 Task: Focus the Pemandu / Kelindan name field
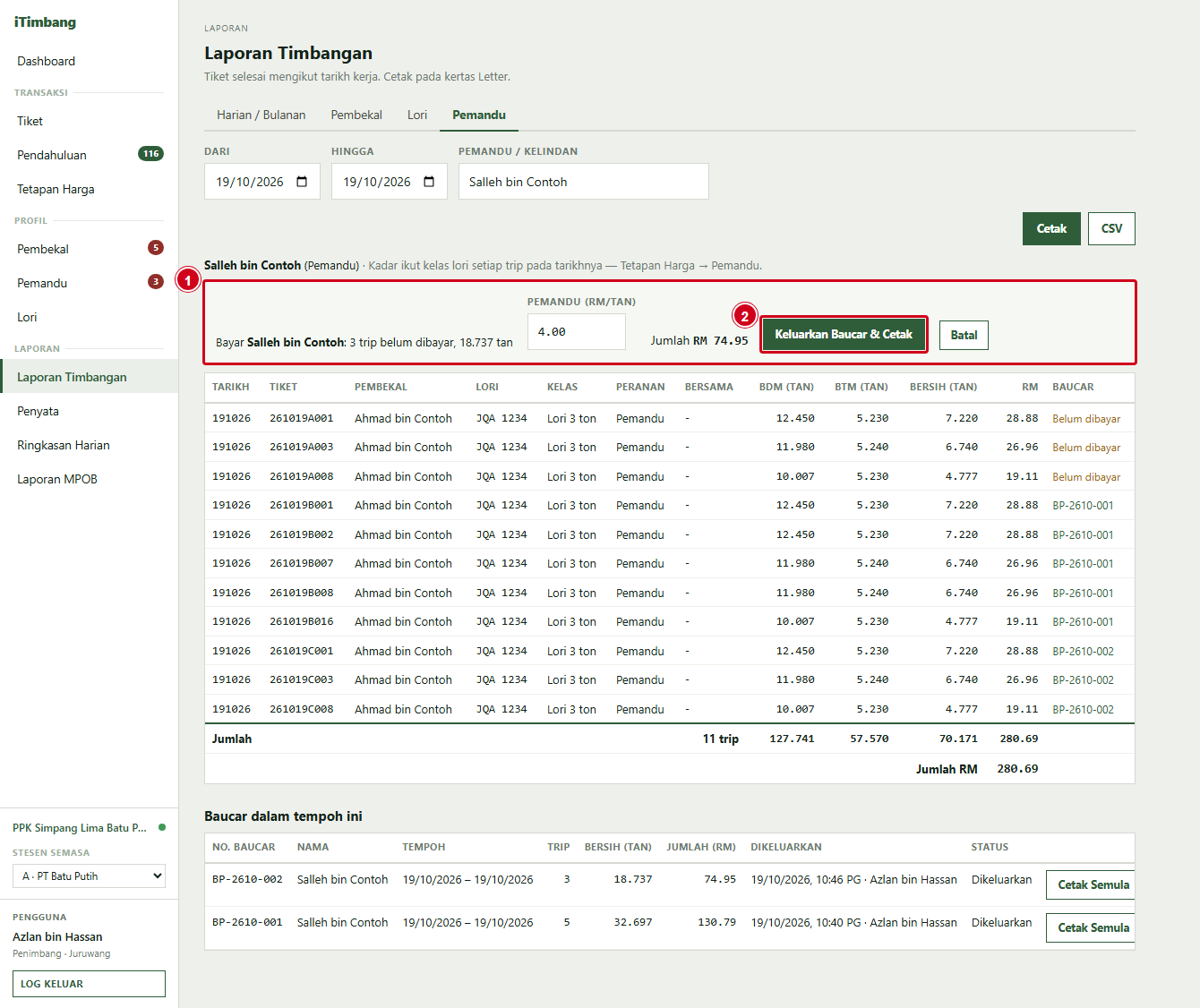pos(583,182)
